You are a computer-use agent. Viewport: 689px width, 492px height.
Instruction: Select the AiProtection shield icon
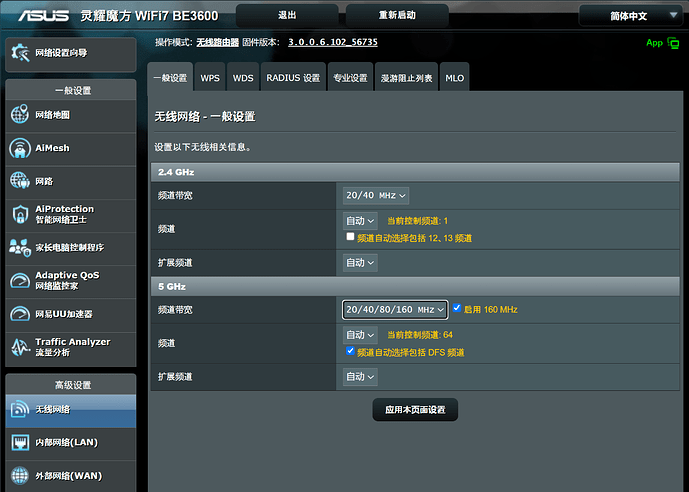coord(20,214)
